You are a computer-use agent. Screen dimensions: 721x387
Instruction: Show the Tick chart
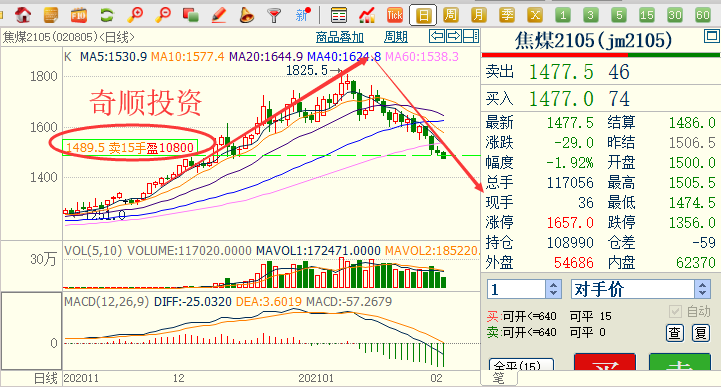(395, 15)
